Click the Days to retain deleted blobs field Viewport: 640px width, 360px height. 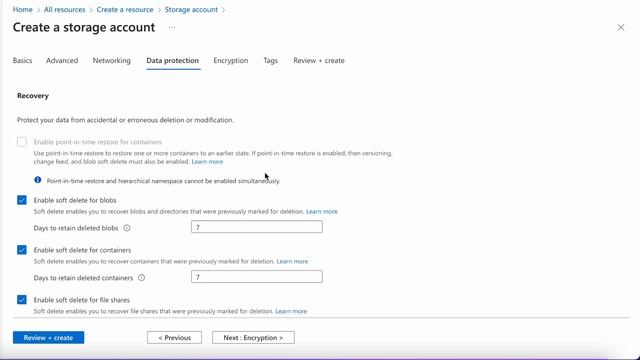[x=257, y=227]
